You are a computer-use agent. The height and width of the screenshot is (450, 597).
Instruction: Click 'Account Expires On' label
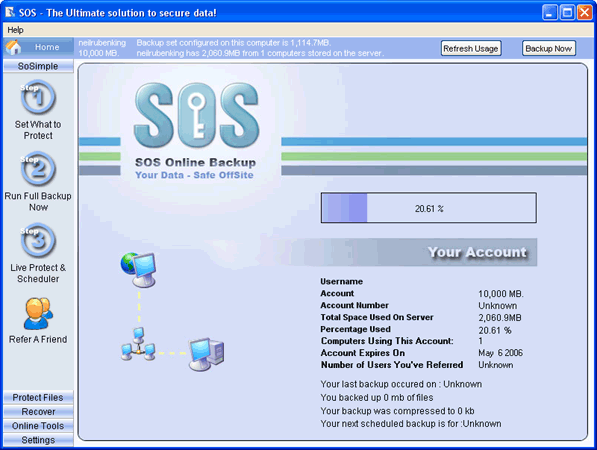363,353
